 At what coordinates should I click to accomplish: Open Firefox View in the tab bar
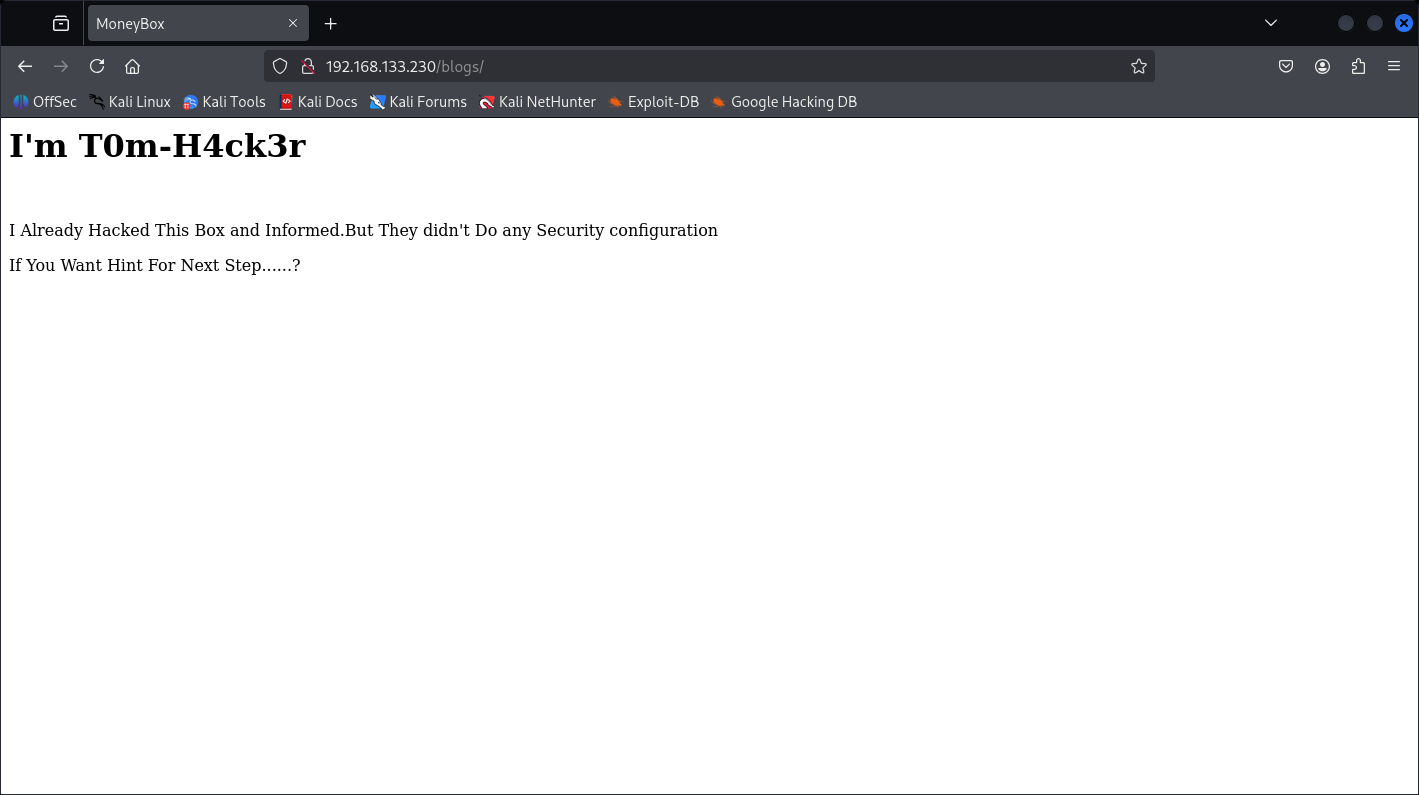coord(61,23)
